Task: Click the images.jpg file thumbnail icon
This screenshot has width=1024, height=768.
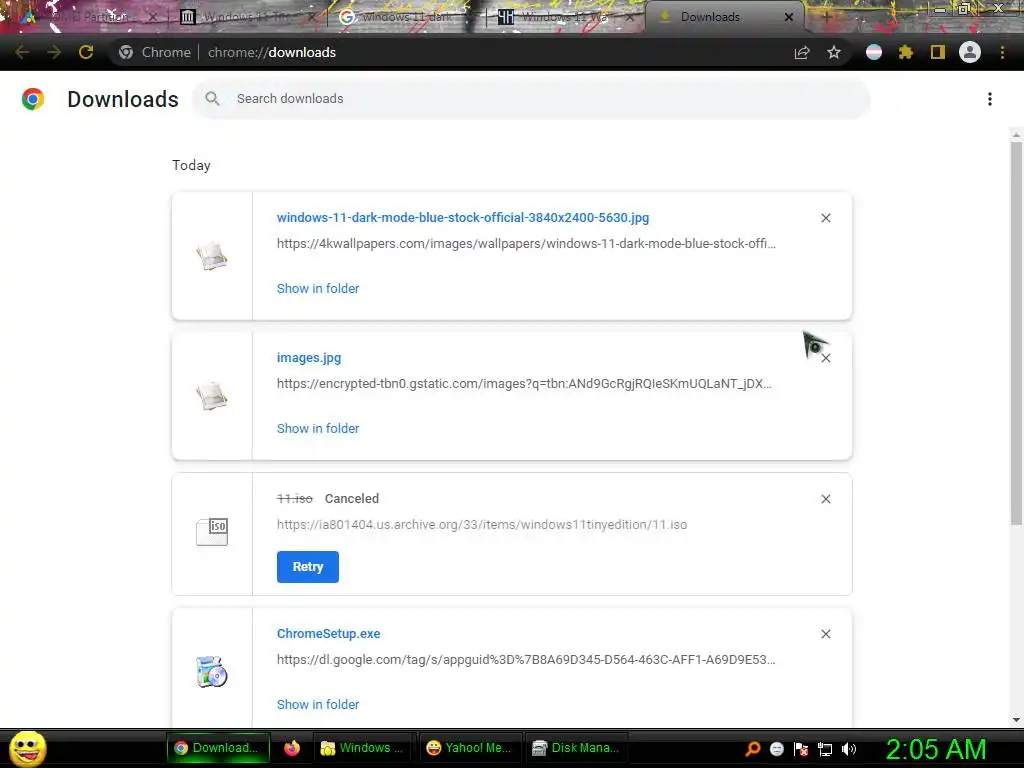Action: point(212,396)
